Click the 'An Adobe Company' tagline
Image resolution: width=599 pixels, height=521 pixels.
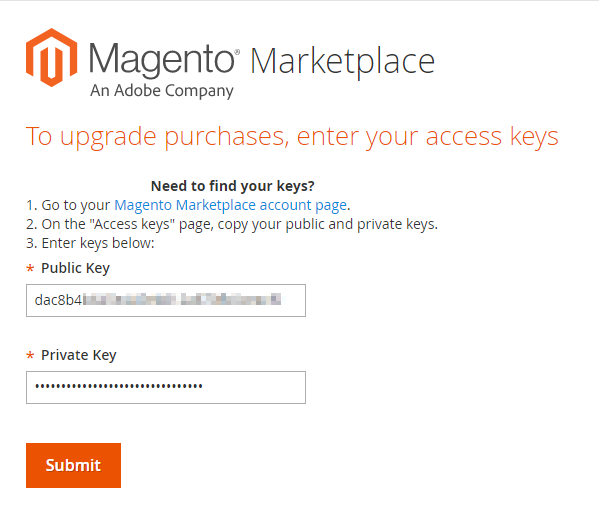[x=162, y=91]
